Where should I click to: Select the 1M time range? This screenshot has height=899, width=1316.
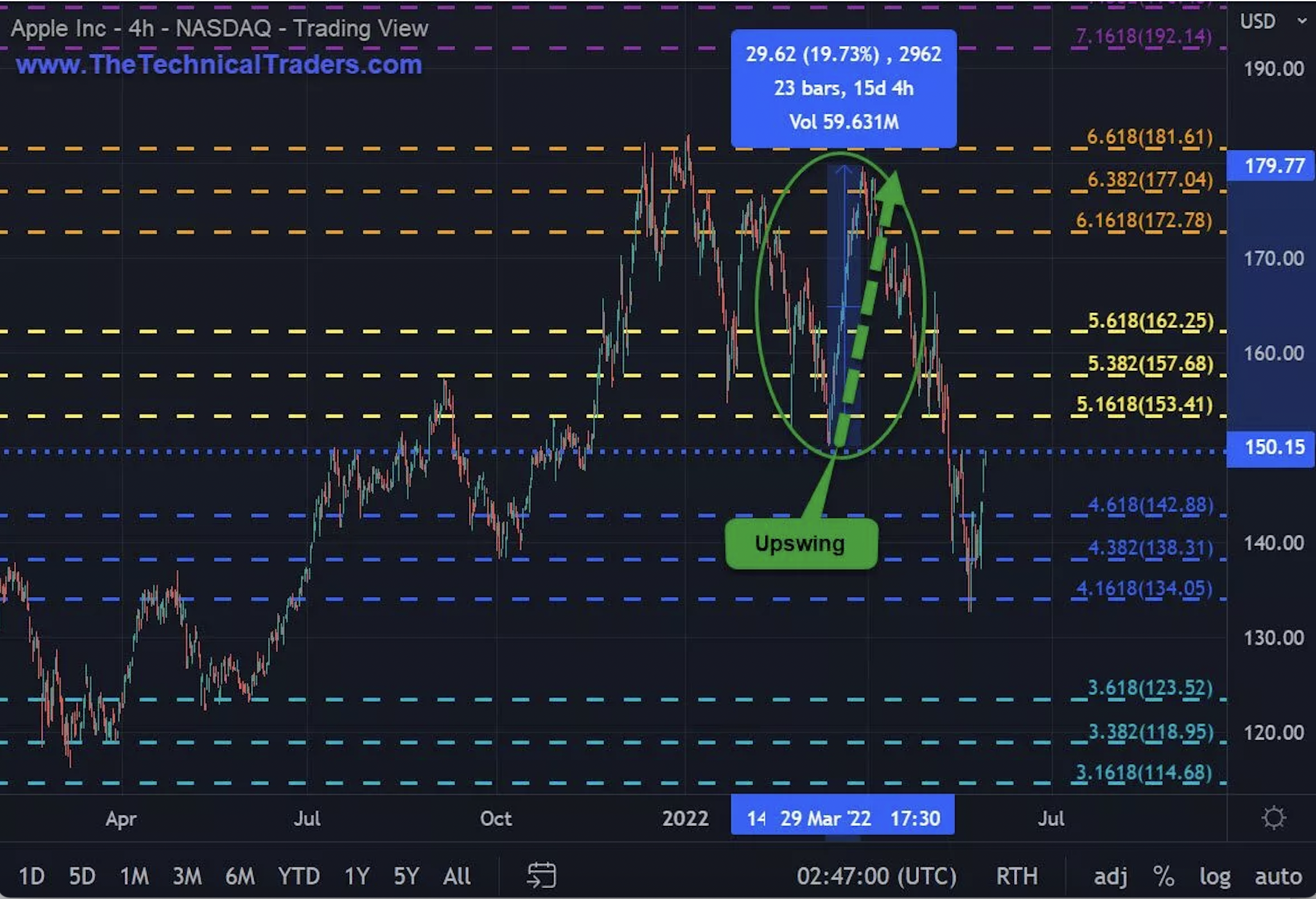click(134, 876)
